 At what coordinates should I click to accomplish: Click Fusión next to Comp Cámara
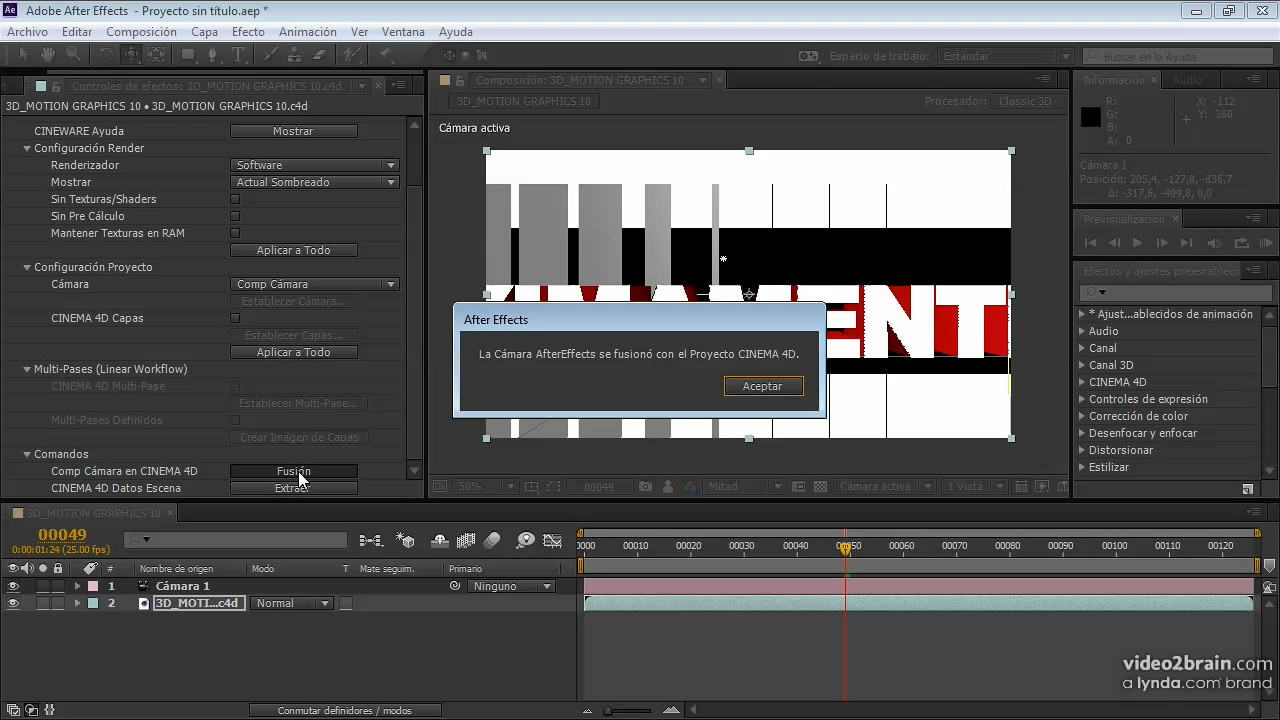click(293, 471)
